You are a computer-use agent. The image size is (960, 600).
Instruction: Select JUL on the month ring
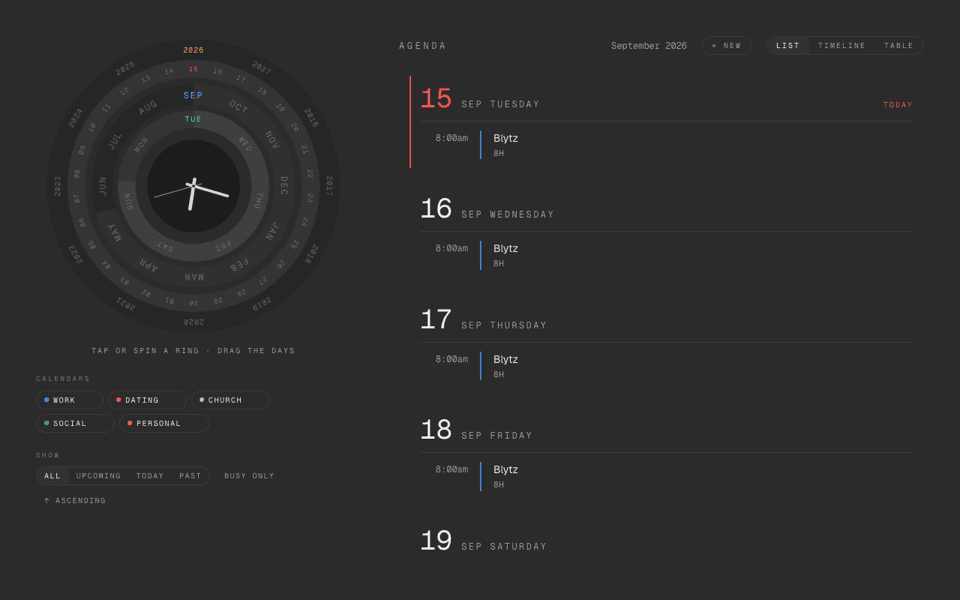click(114, 141)
